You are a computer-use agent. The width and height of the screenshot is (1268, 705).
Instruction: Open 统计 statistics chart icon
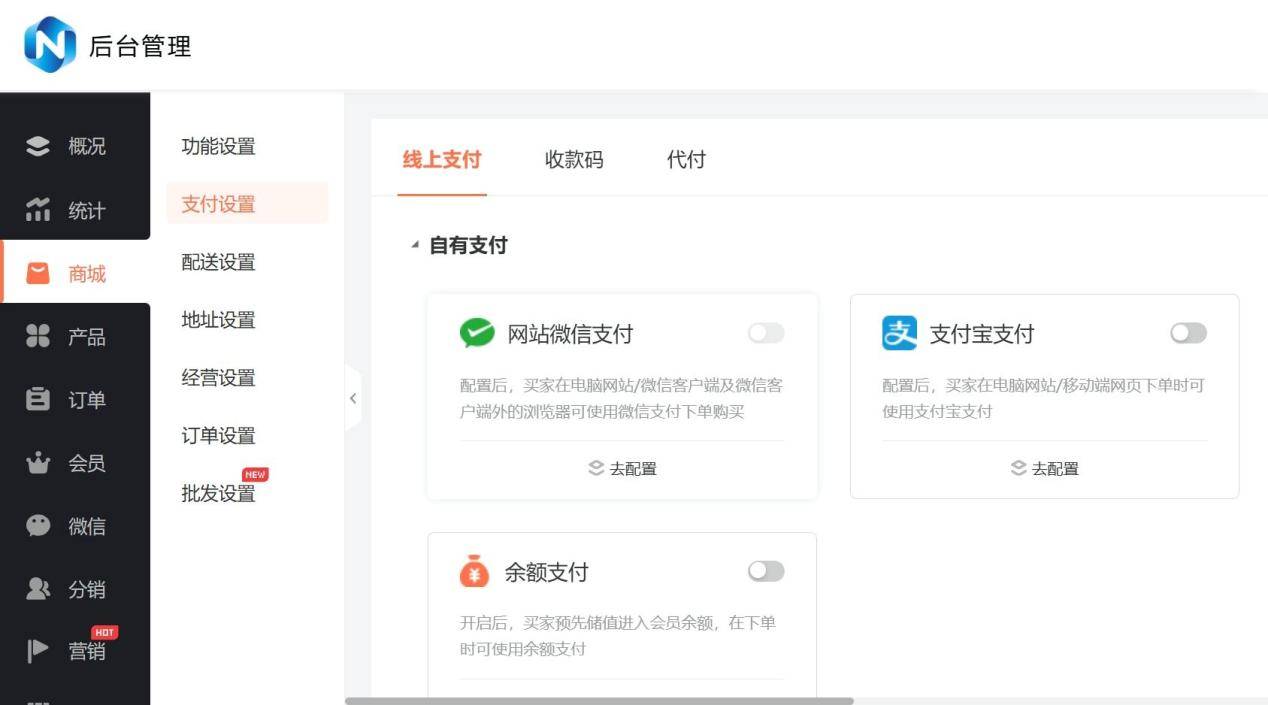pos(38,210)
